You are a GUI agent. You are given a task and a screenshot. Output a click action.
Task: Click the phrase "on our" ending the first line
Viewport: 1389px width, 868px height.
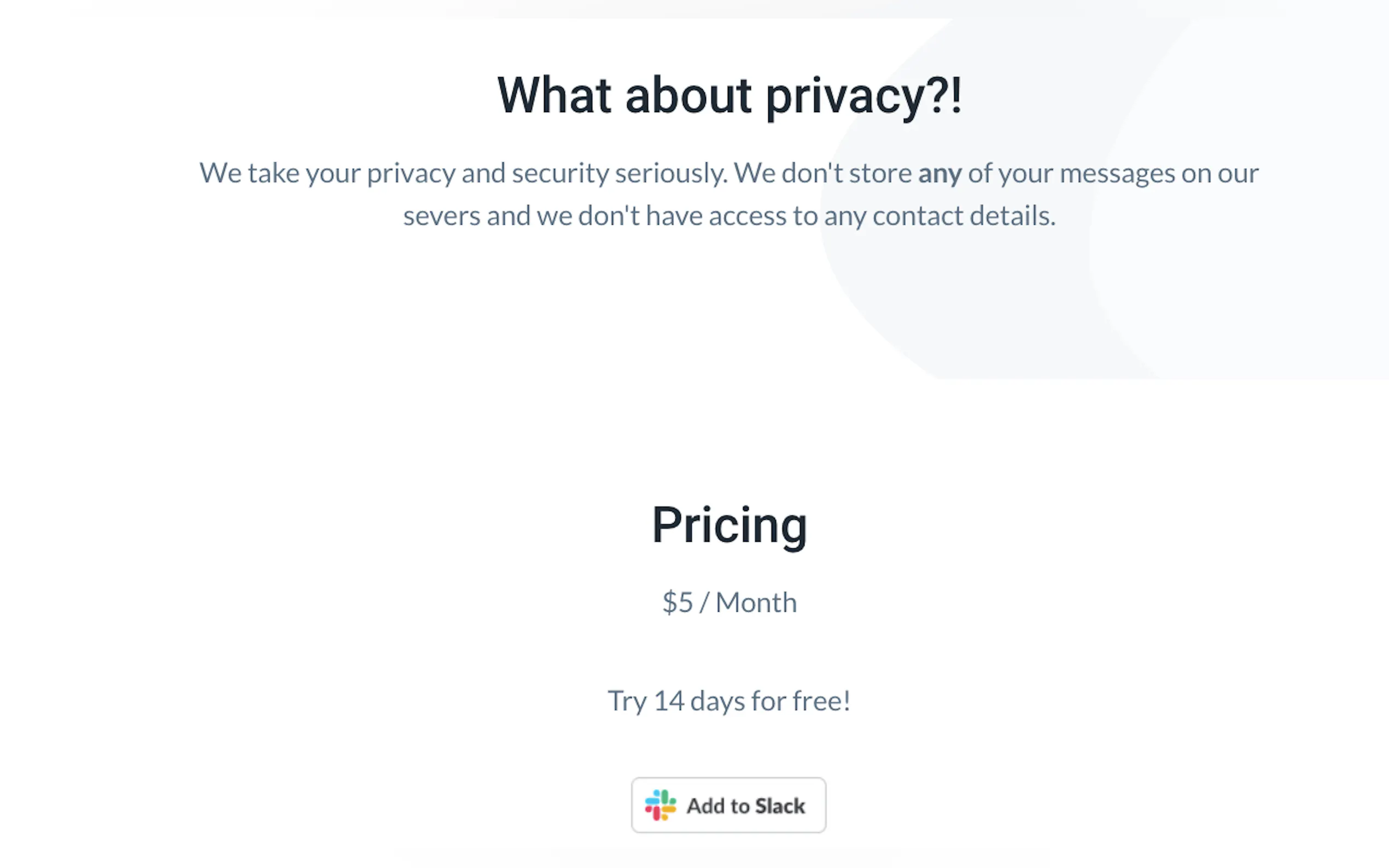coord(1219,173)
